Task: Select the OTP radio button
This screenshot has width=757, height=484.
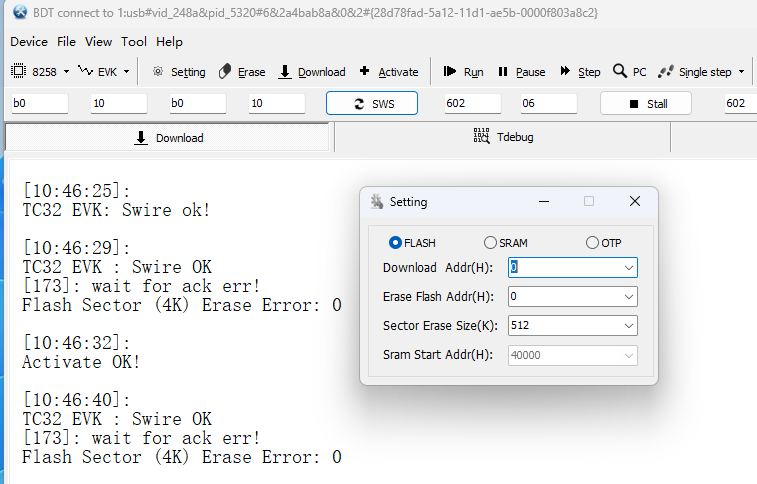Action: click(x=593, y=243)
